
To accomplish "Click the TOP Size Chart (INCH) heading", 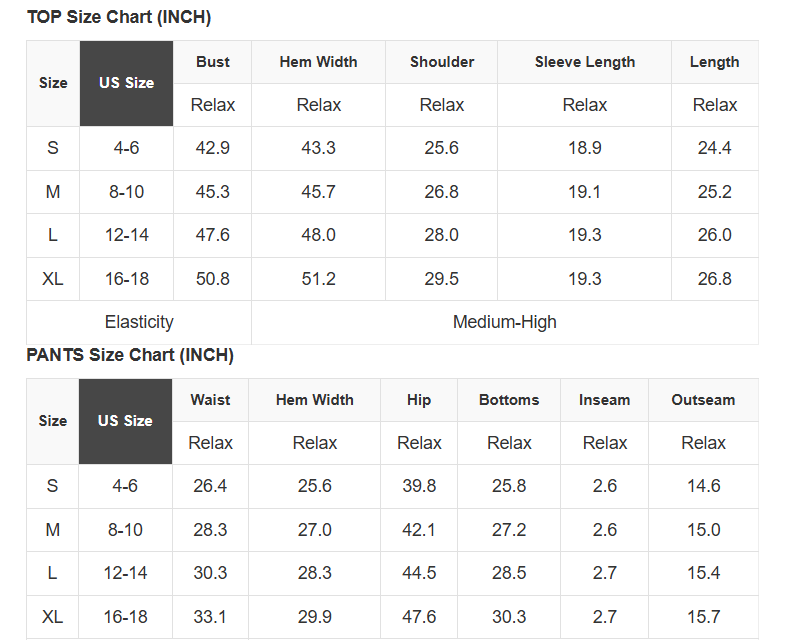I will pos(119,17).
